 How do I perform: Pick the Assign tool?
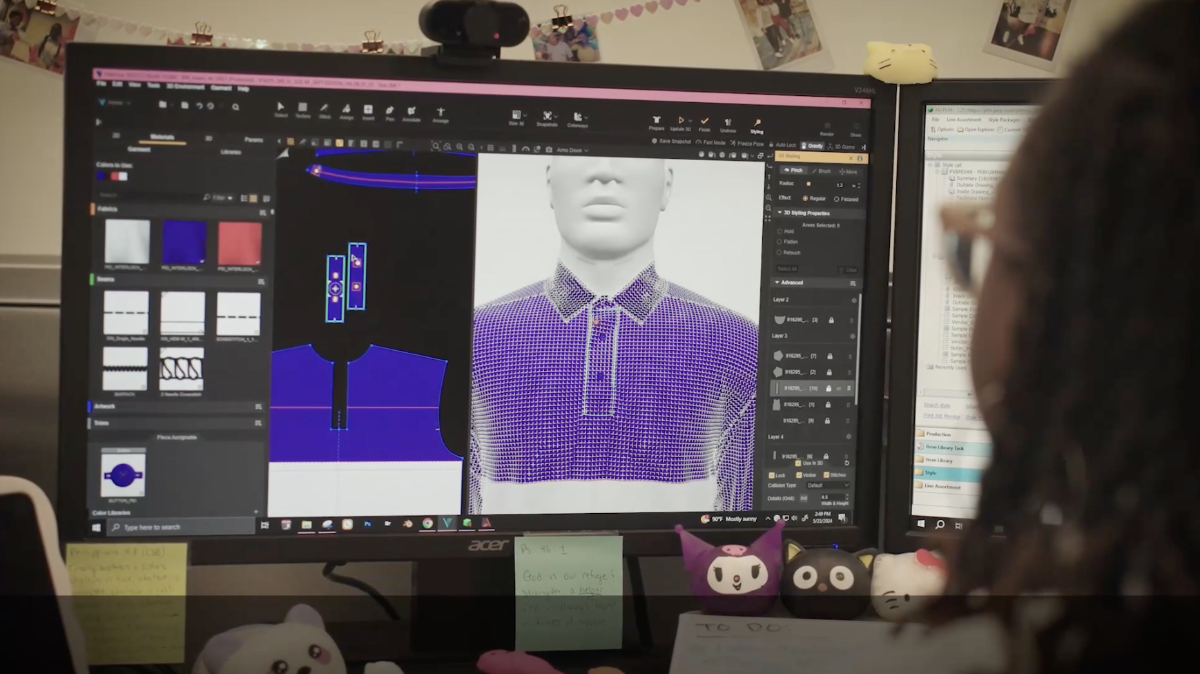(346, 111)
